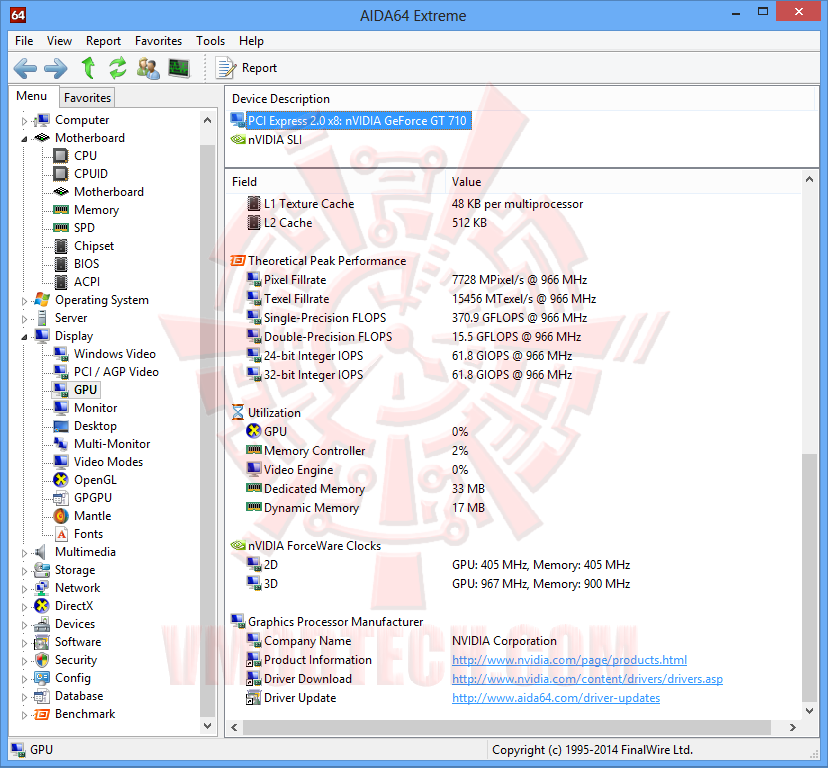Screen dimensions: 828x768
Task: Select the BIOS icon in tree
Action: tap(61, 264)
